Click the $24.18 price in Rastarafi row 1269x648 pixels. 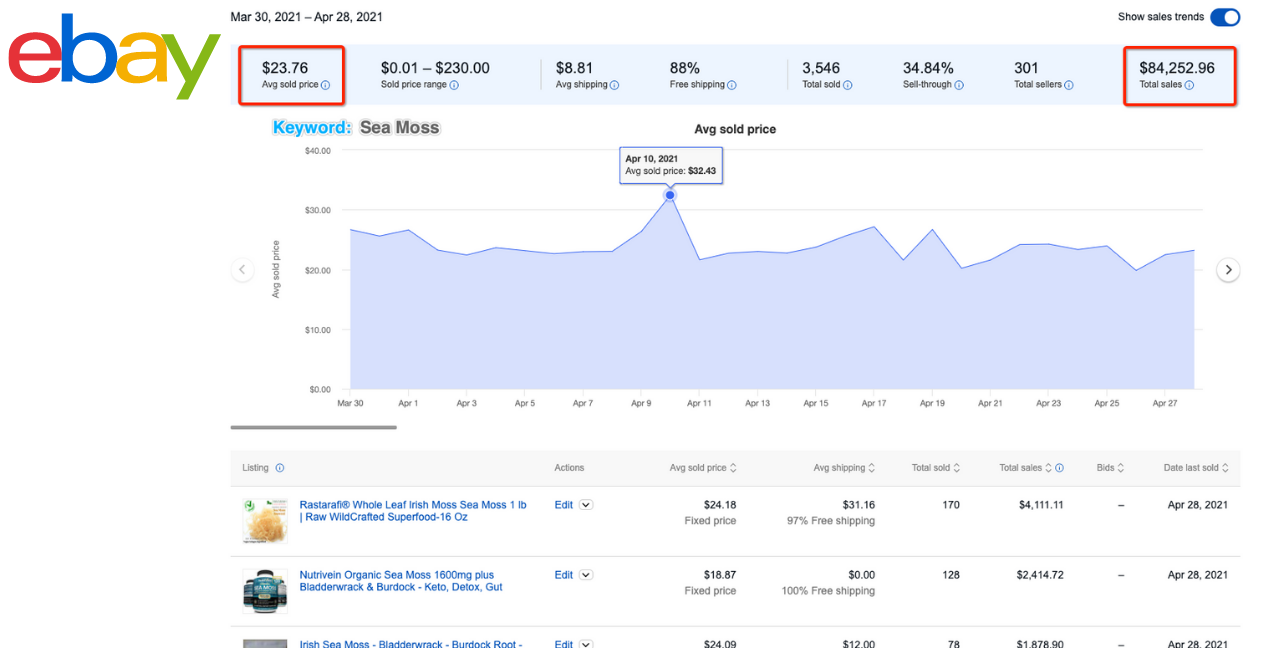tap(720, 505)
